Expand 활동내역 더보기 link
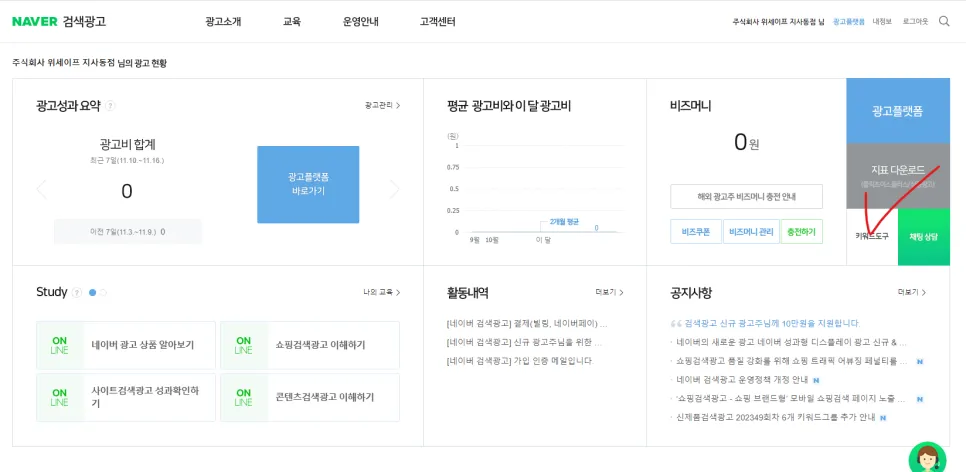The height and width of the screenshot is (472, 966). pos(609,292)
